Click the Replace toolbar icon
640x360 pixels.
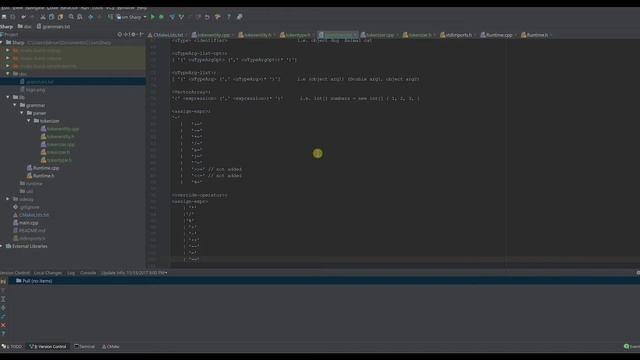tap(80, 17)
